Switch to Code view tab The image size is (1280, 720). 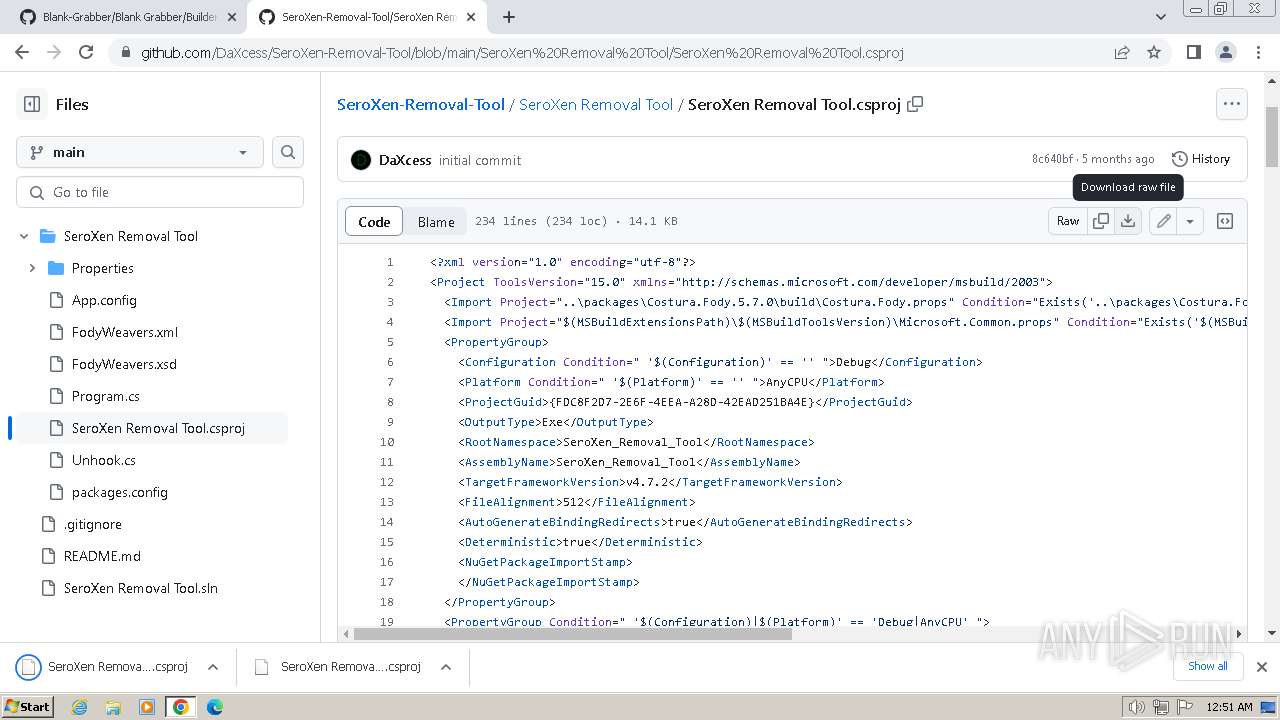pyautogui.click(x=374, y=221)
